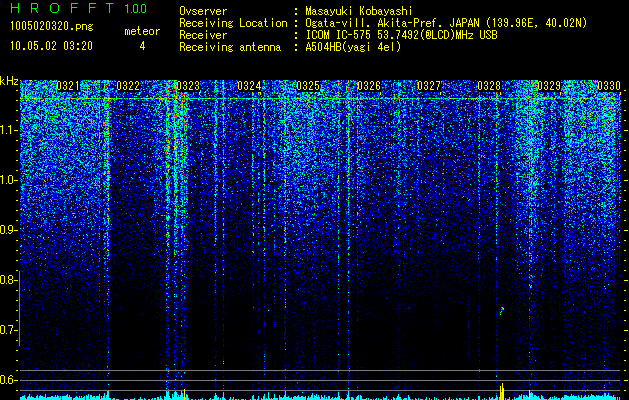Click the 0325 time marker
The width and height of the screenshot is (629, 400).
pyautogui.click(x=308, y=86)
